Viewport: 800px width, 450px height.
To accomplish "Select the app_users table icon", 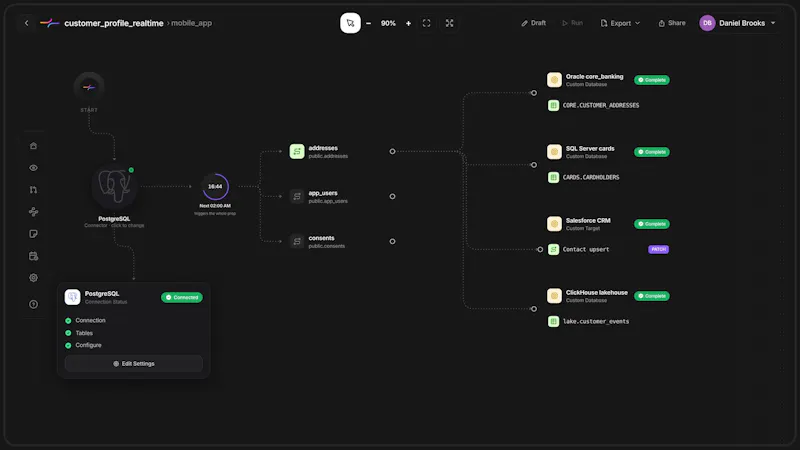I will click(x=297, y=196).
